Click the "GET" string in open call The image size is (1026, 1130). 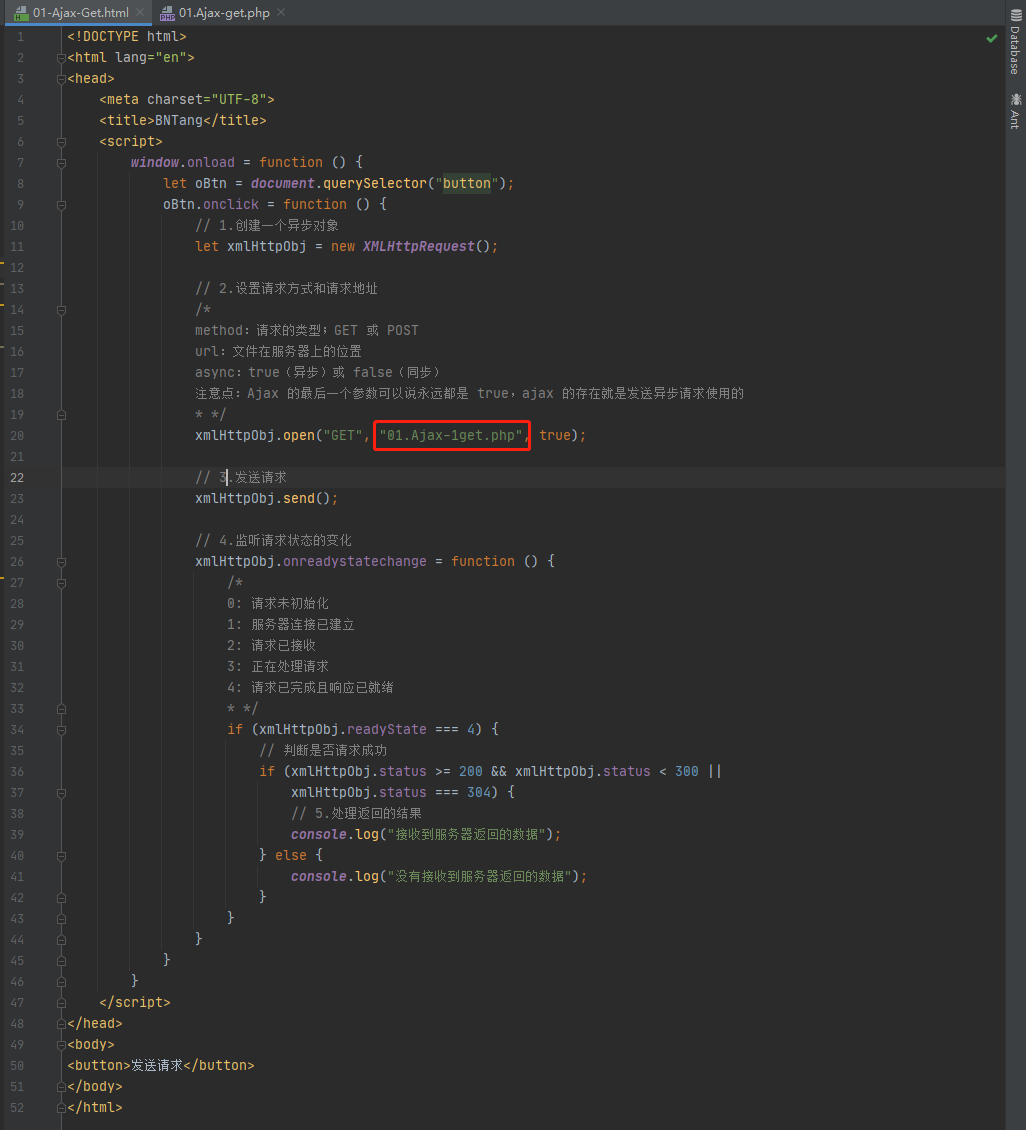[x=343, y=435]
